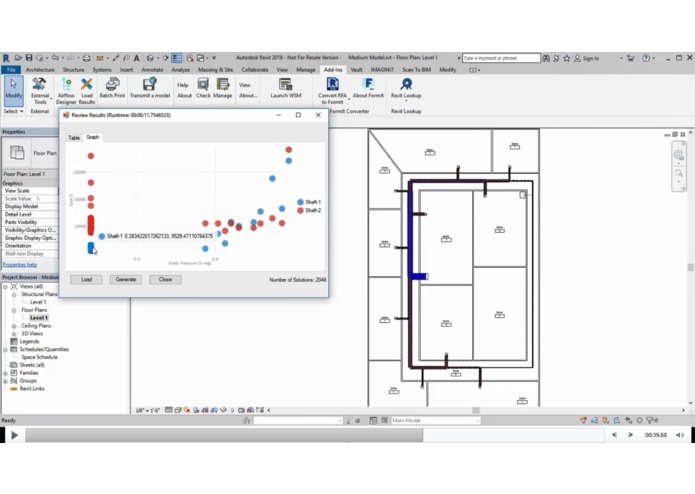
Task: Expand the 3D Views tree node
Action: click(x=14, y=334)
